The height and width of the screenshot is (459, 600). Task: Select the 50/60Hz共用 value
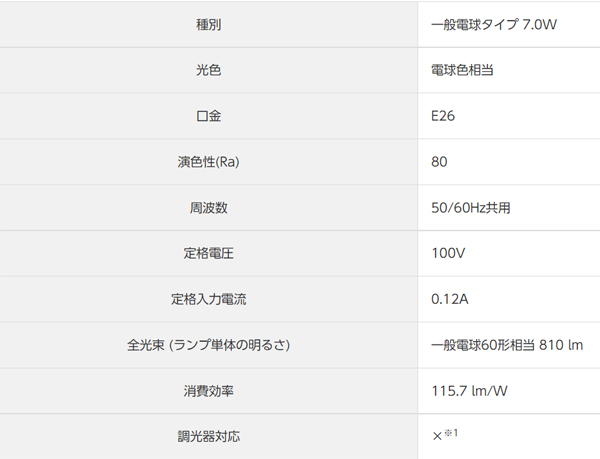click(471, 208)
